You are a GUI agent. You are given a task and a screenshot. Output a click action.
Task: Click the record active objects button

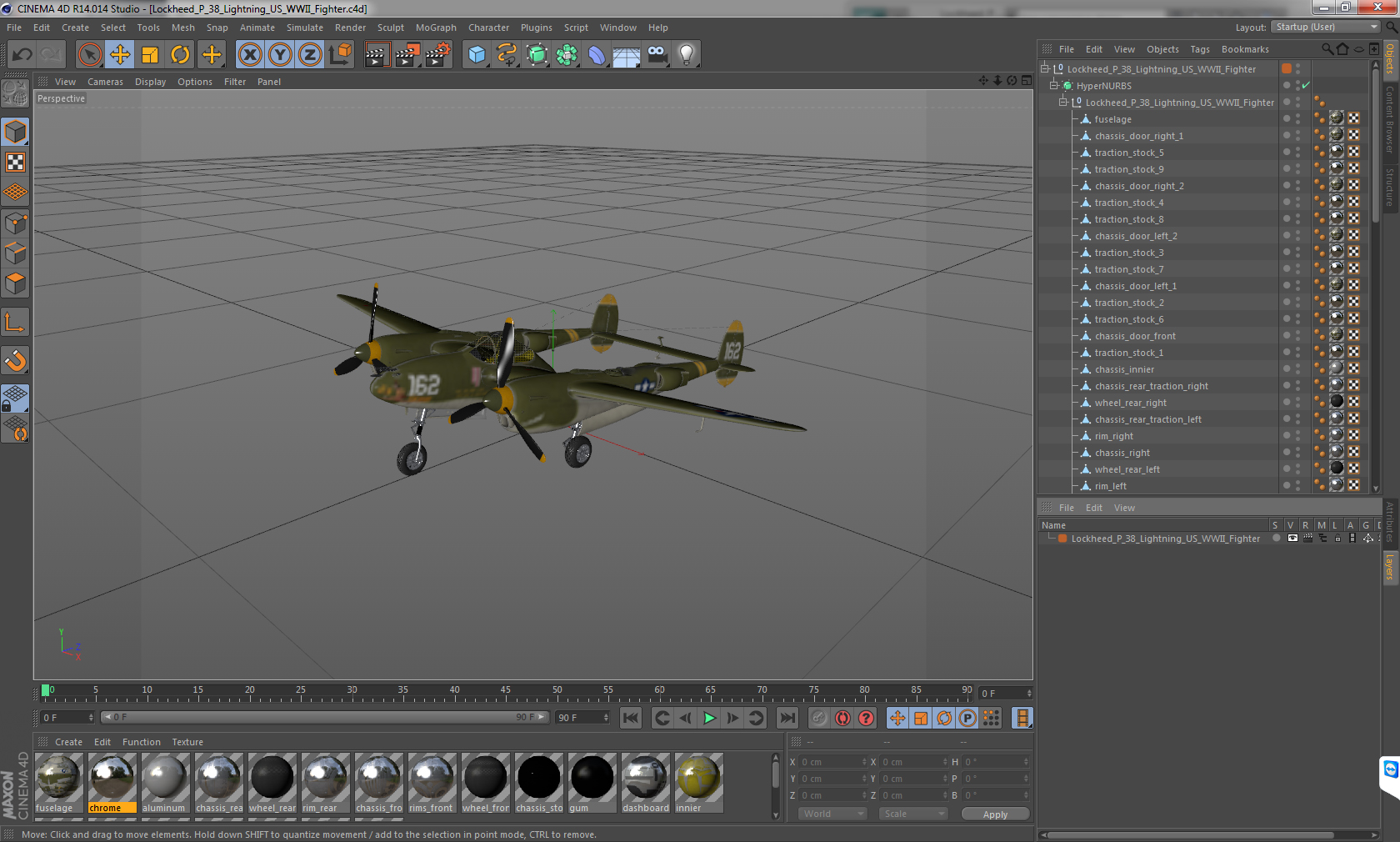(x=819, y=718)
